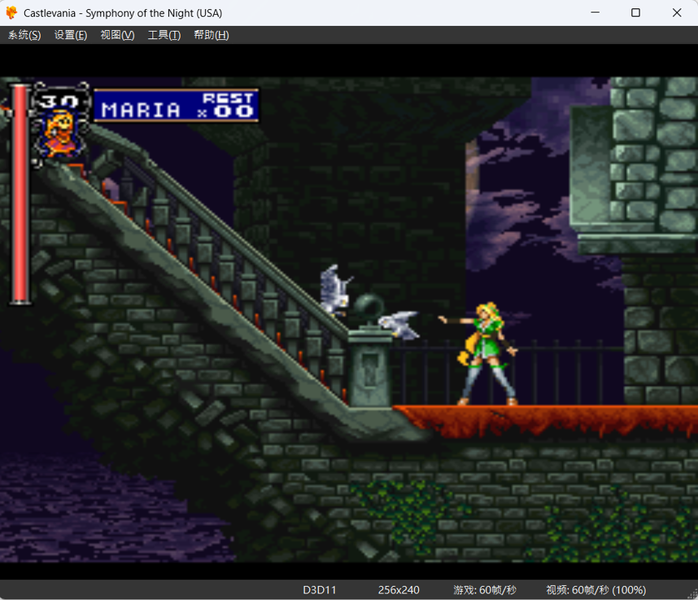
Task: Maximize the emulator window
Action: pos(636,12)
